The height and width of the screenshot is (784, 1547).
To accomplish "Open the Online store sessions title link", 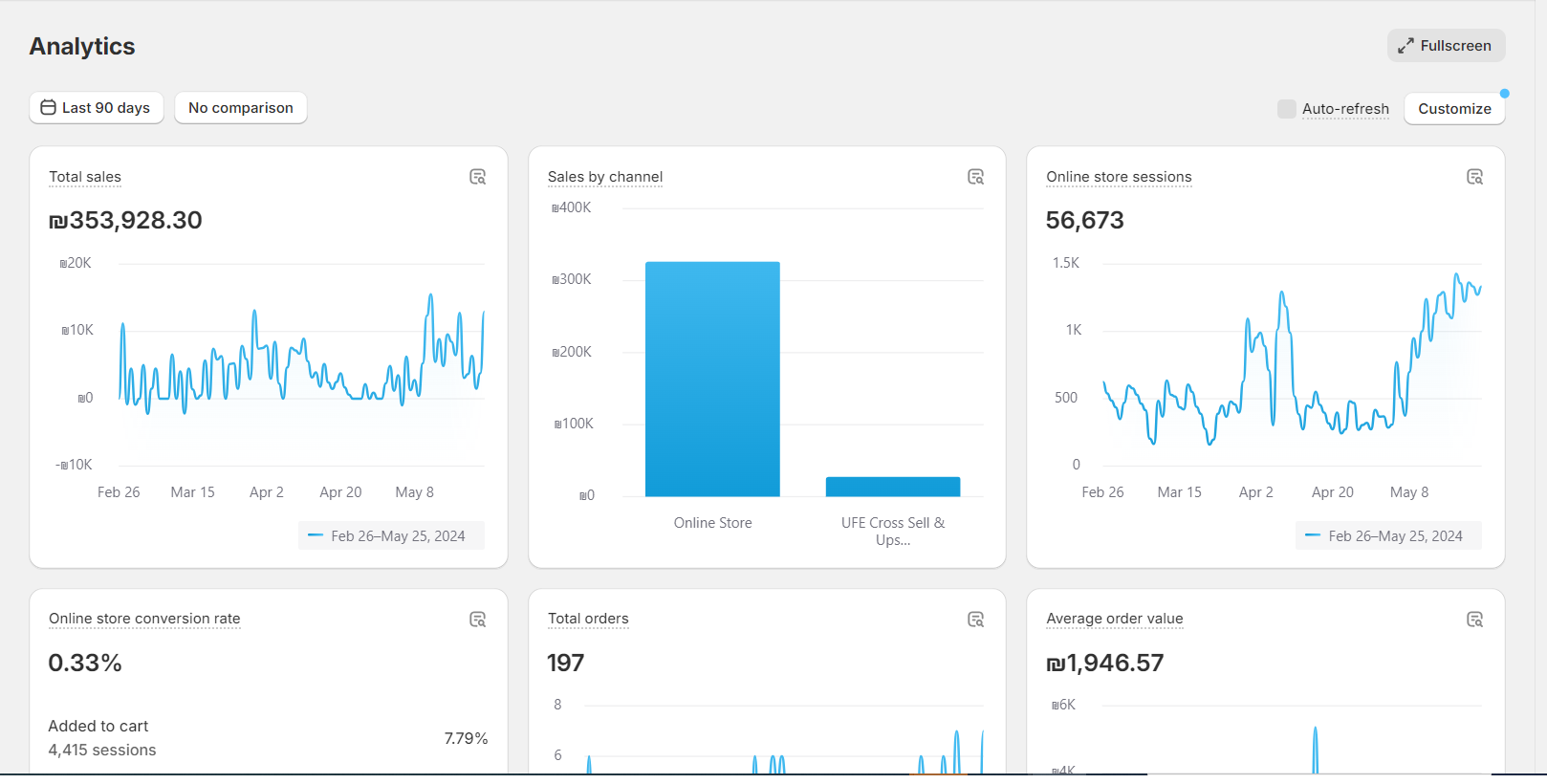I will point(1119,177).
